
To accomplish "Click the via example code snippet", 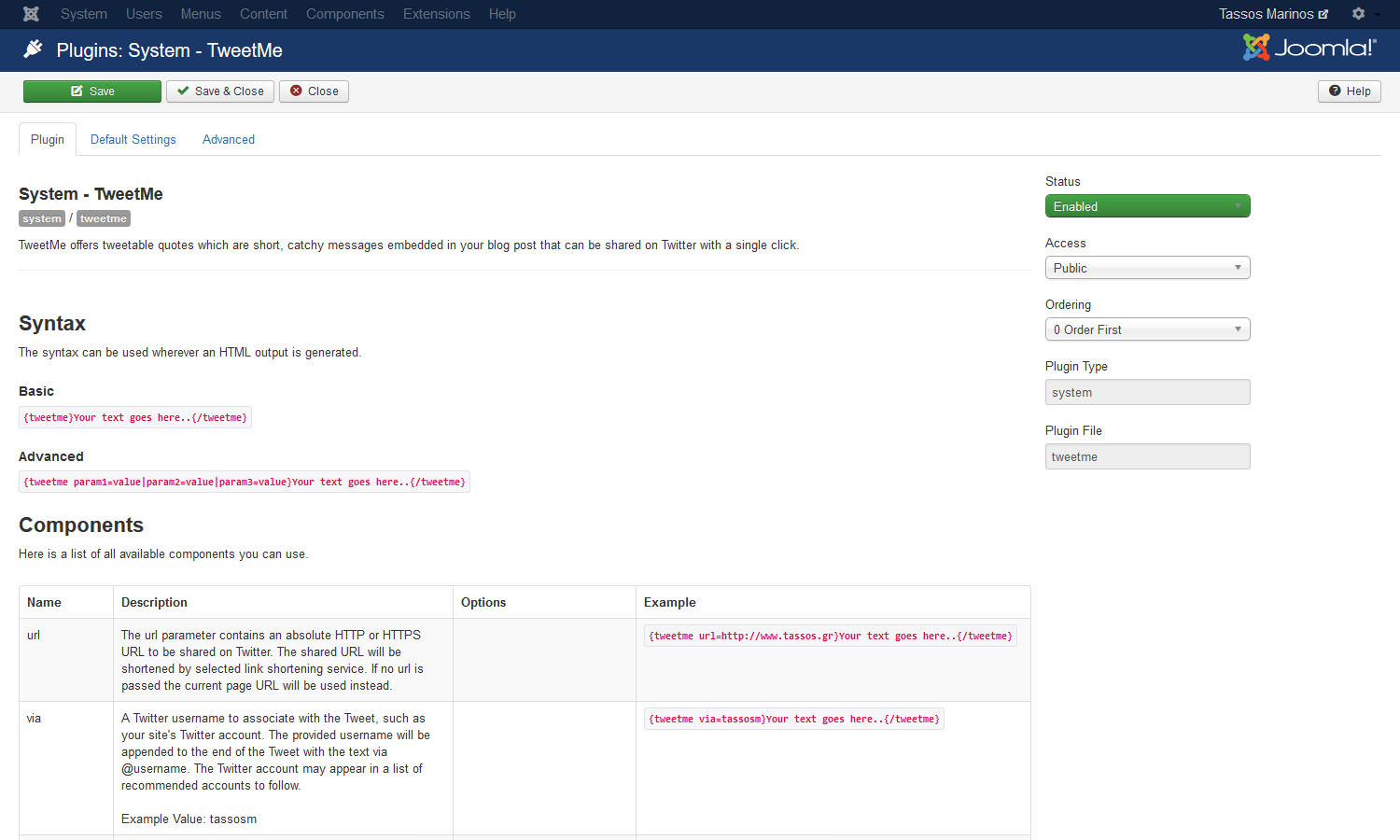I will (x=794, y=719).
